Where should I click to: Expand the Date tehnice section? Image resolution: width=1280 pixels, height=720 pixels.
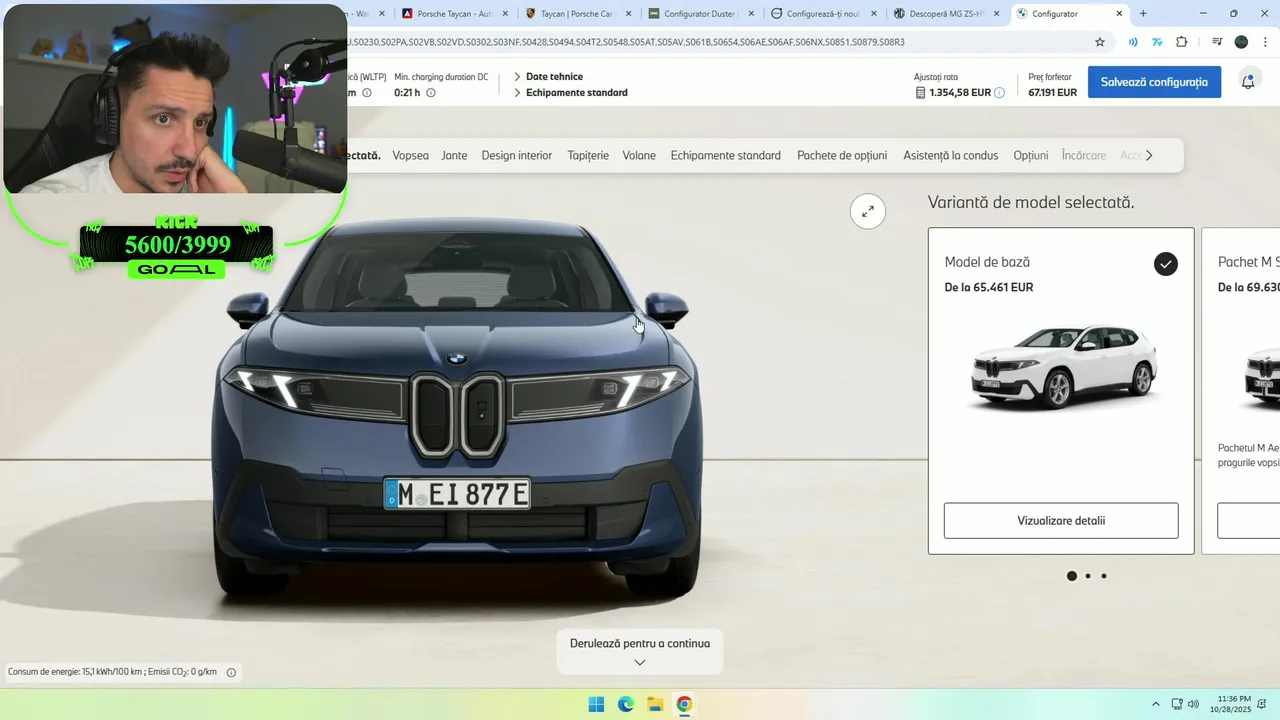(x=548, y=77)
